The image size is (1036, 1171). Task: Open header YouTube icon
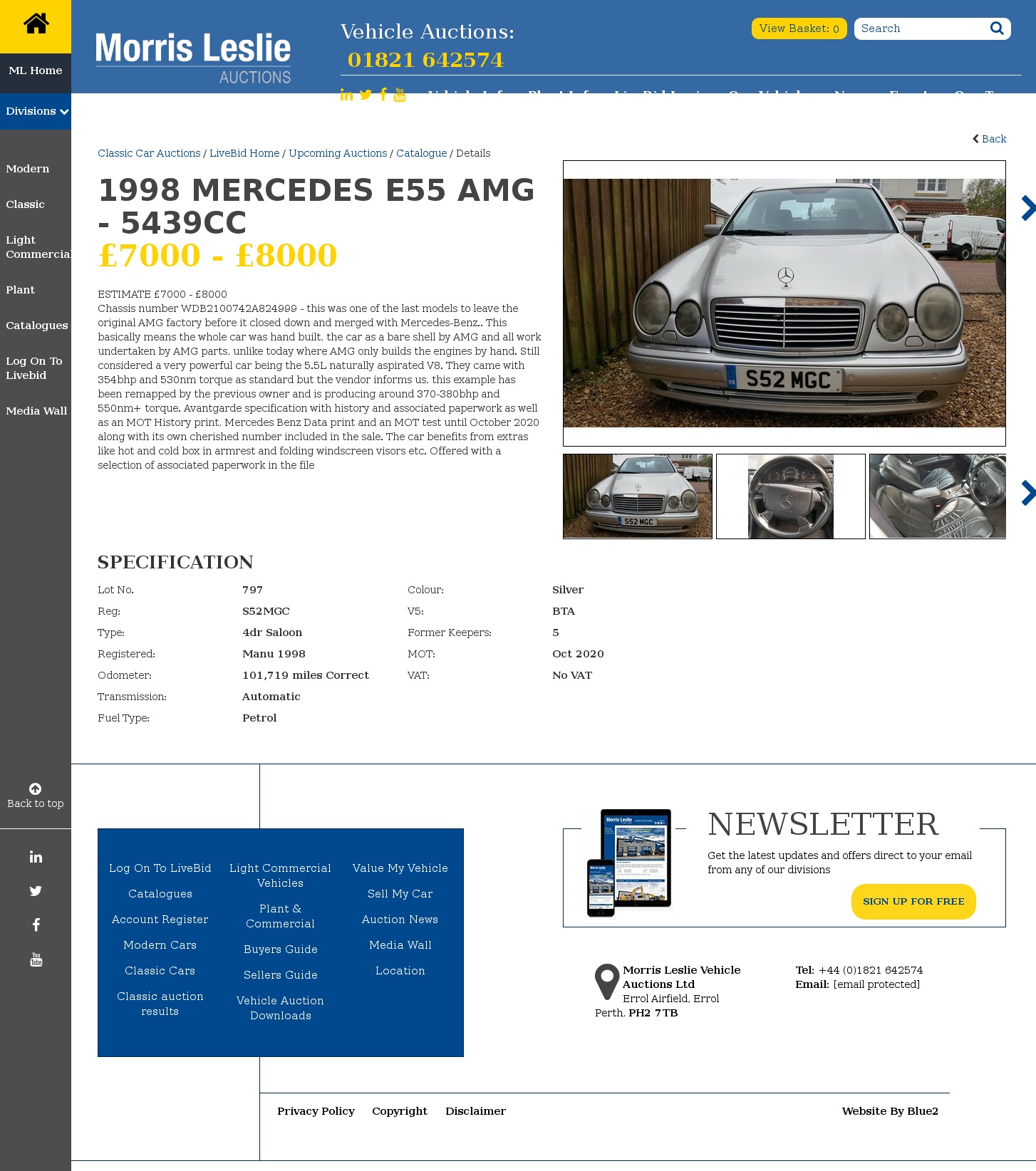pyautogui.click(x=400, y=95)
